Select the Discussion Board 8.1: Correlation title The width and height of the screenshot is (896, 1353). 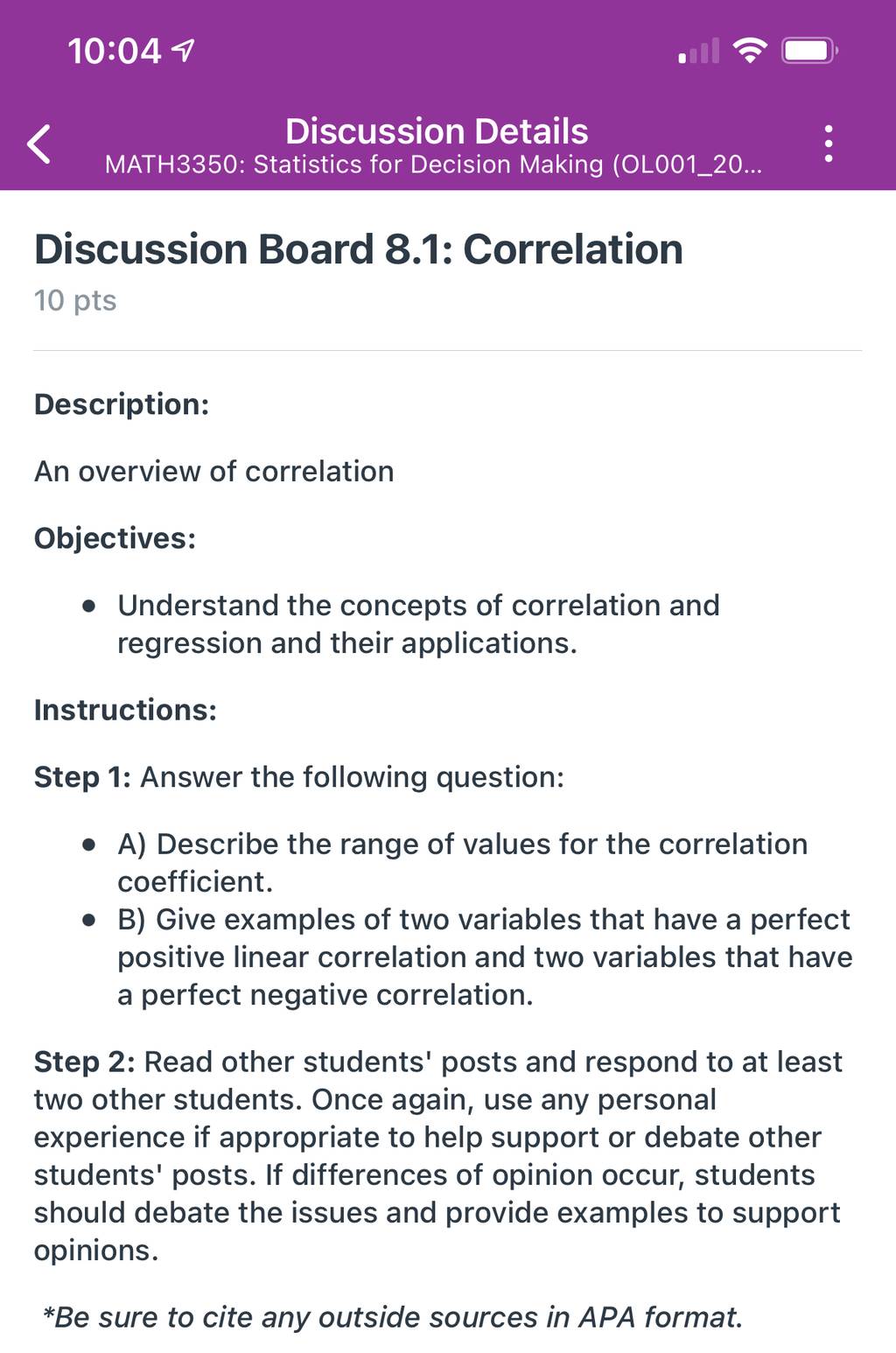pyautogui.click(x=359, y=249)
